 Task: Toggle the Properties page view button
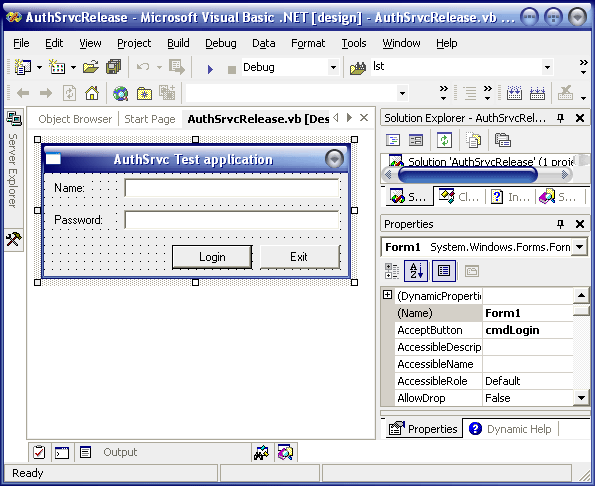point(444,271)
